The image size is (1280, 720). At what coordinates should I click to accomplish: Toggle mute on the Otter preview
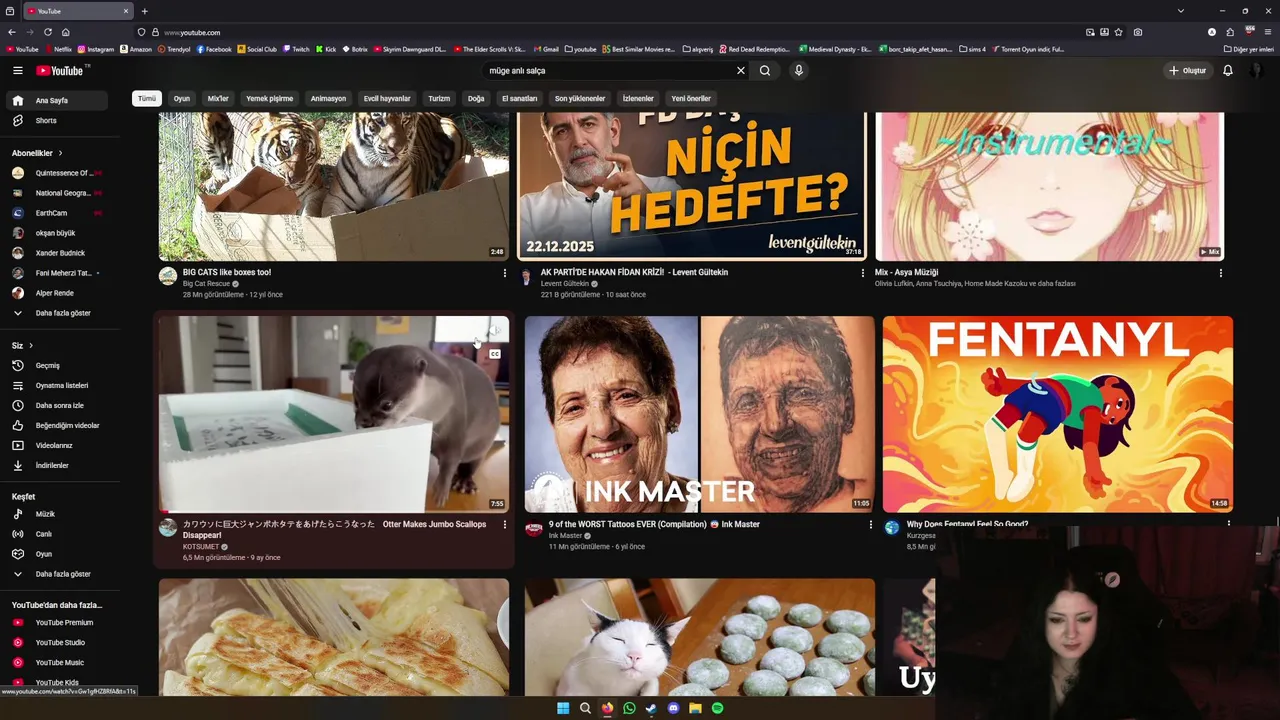tap(494, 330)
